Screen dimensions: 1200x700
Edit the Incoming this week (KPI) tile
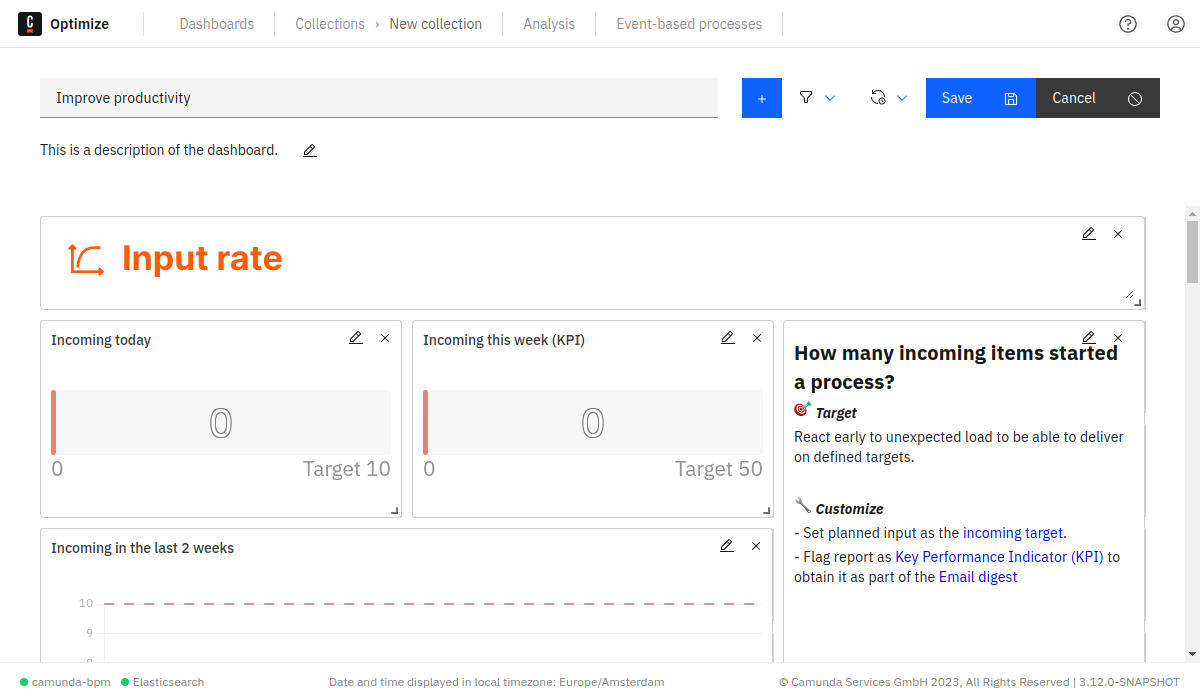(x=727, y=338)
